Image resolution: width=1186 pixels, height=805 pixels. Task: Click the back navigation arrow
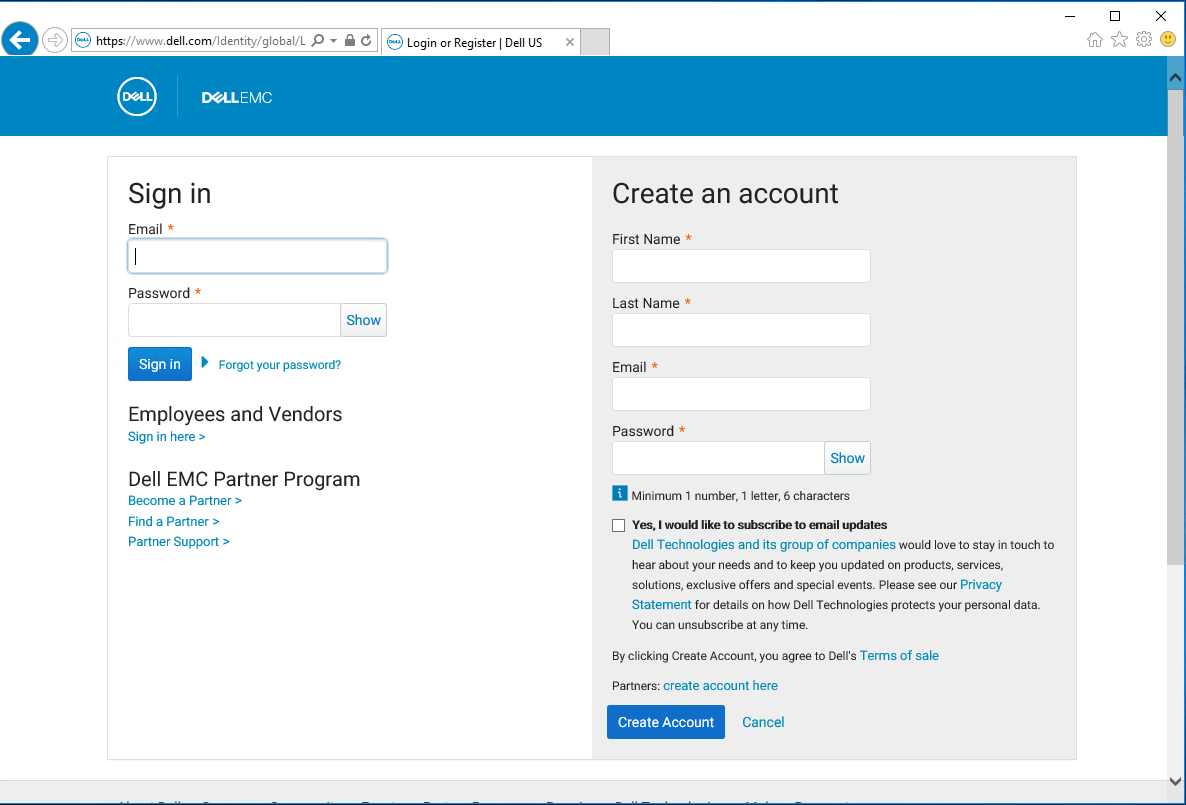pyautogui.click(x=20, y=40)
